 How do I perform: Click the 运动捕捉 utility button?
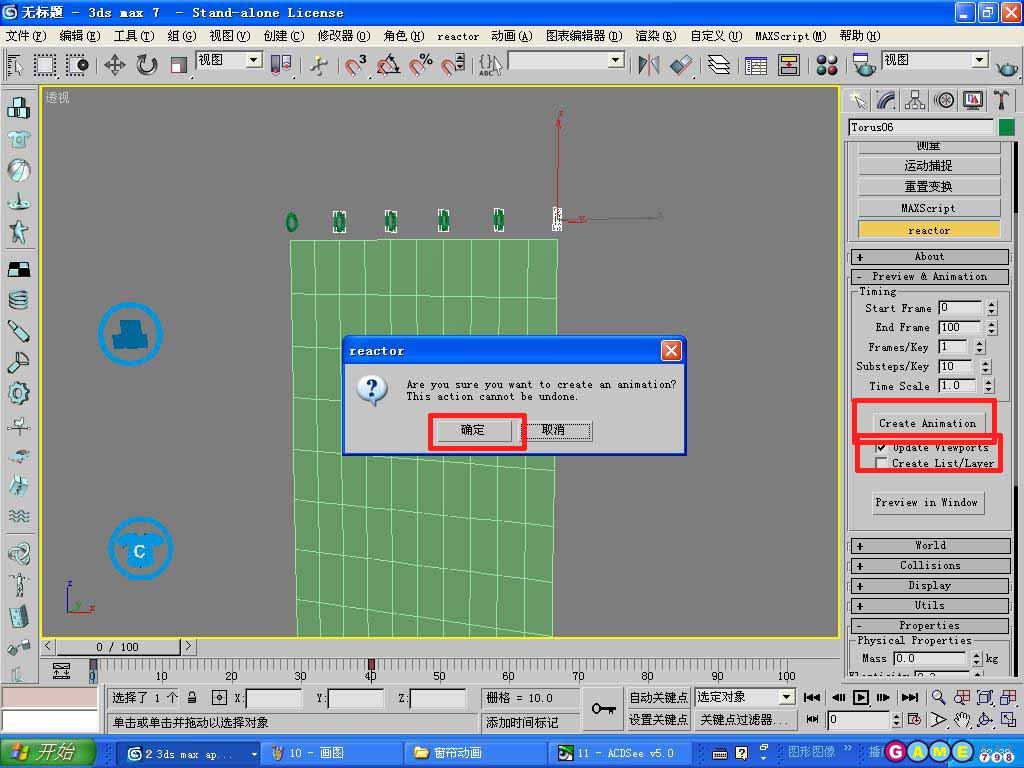(x=929, y=166)
